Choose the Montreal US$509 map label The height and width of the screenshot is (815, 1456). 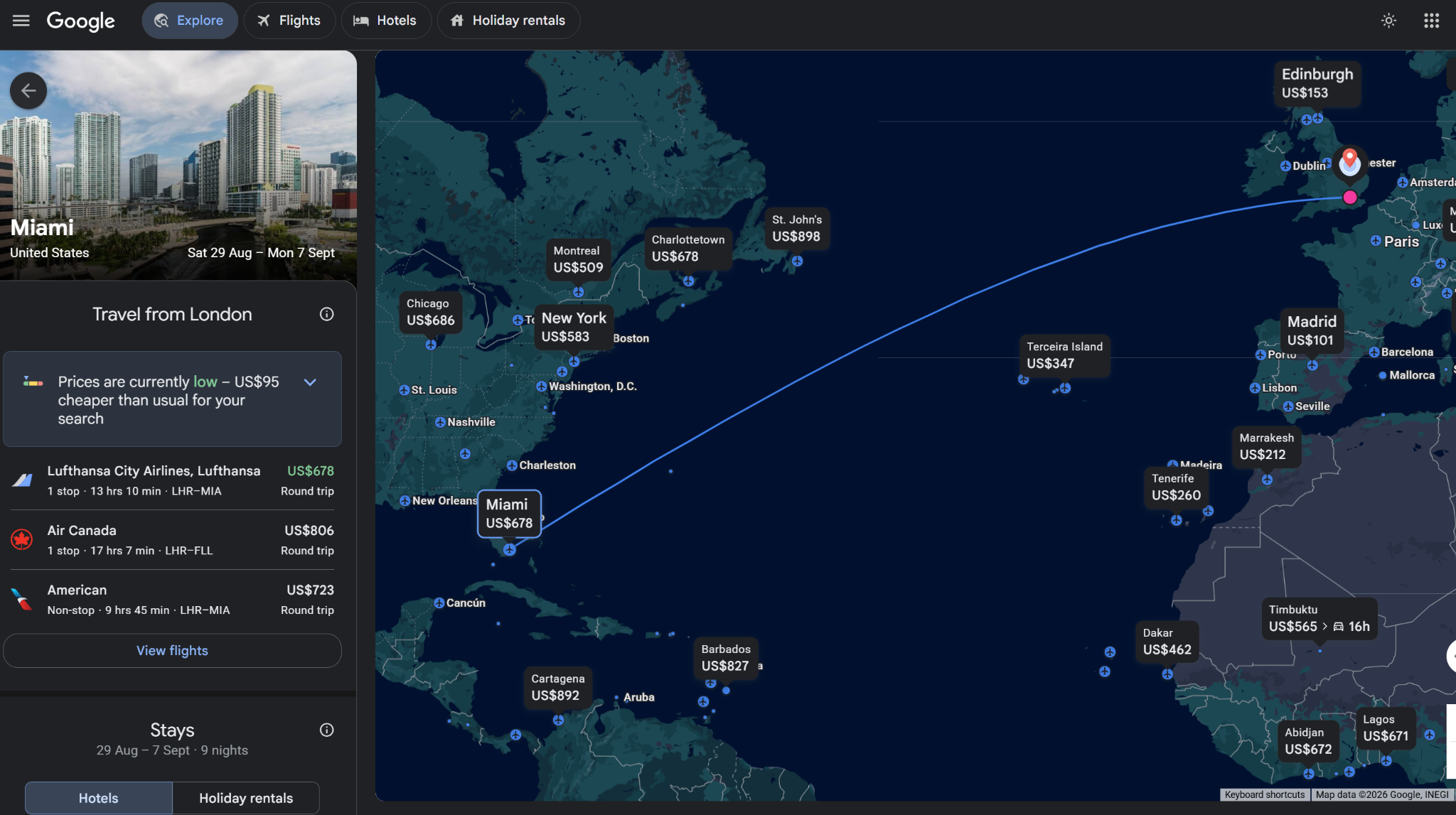[x=578, y=259]
